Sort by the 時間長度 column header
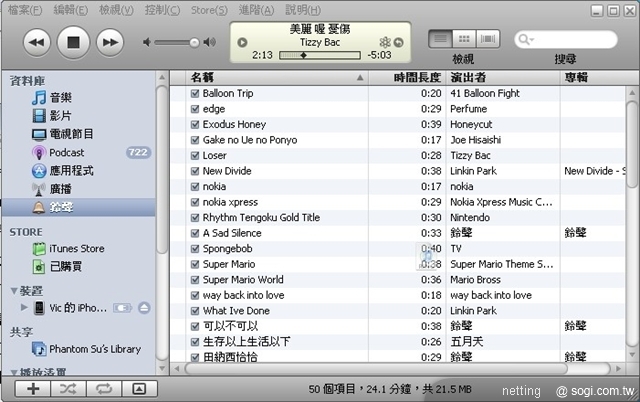This screenshot has width=640, height=402. (x=407, y=78)
